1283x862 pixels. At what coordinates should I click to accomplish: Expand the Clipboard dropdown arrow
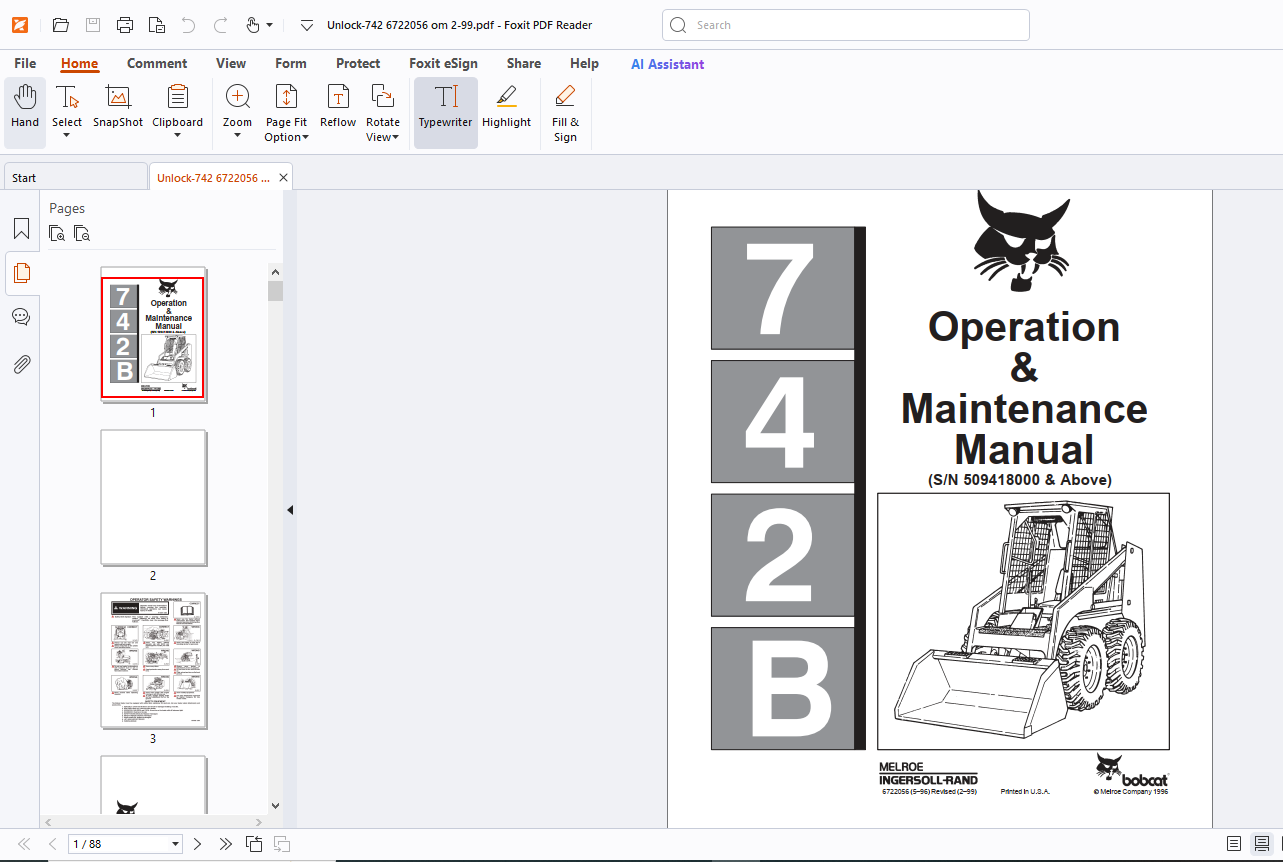[x=178, y=137]
